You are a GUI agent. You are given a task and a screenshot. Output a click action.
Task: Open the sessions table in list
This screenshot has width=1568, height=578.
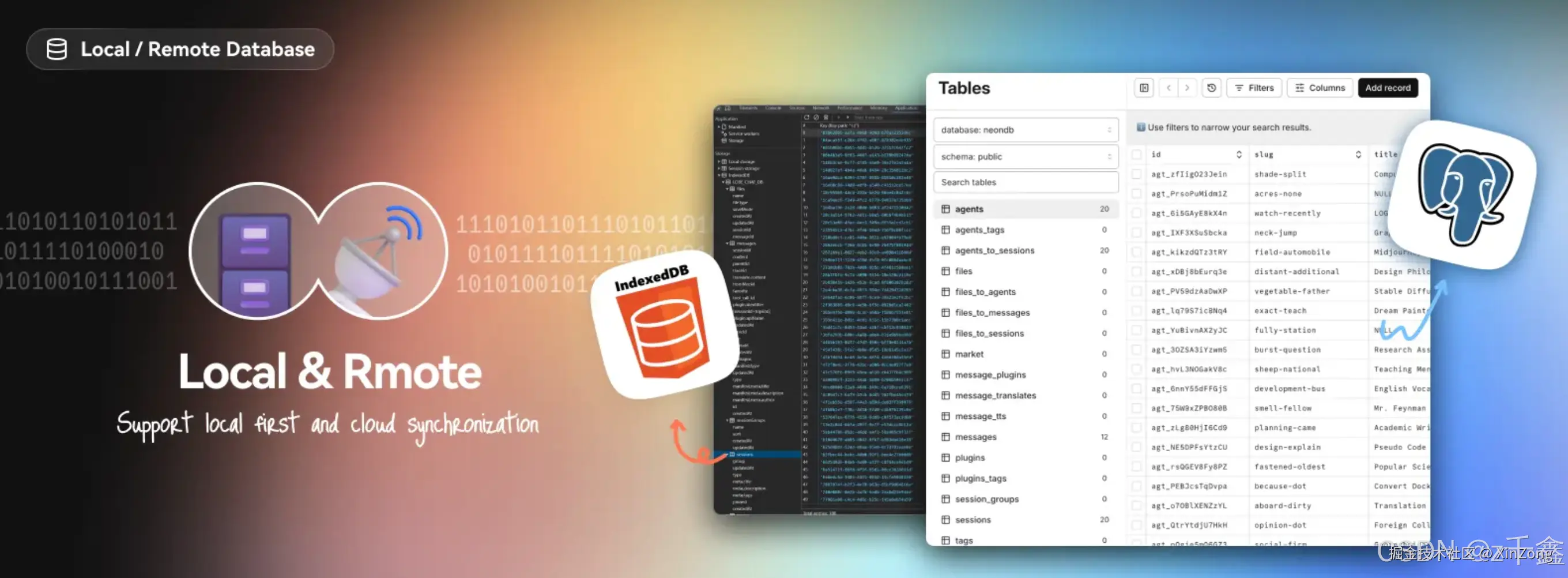pos(1026,520)
